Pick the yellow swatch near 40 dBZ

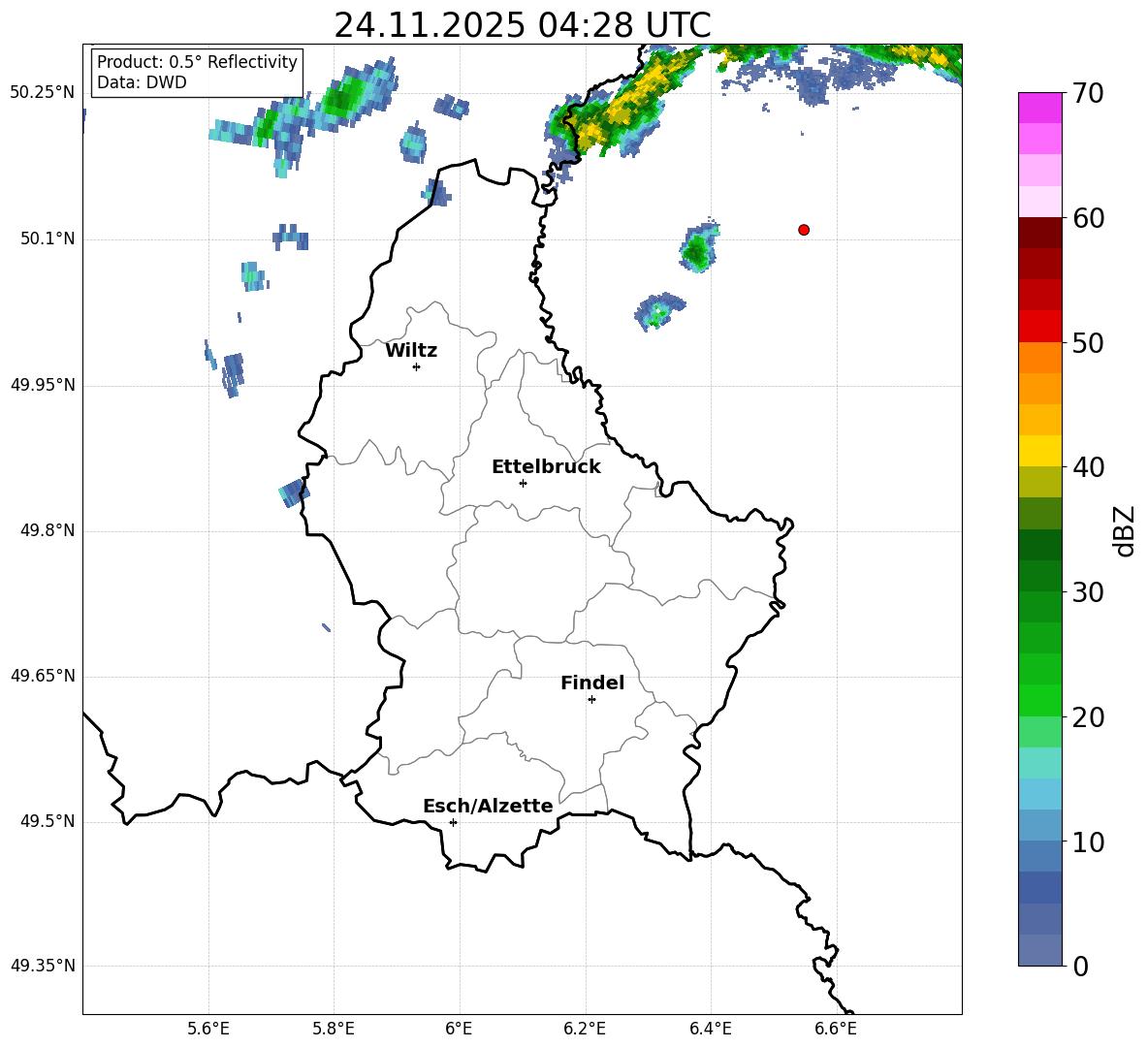(x=1039, y=451)
